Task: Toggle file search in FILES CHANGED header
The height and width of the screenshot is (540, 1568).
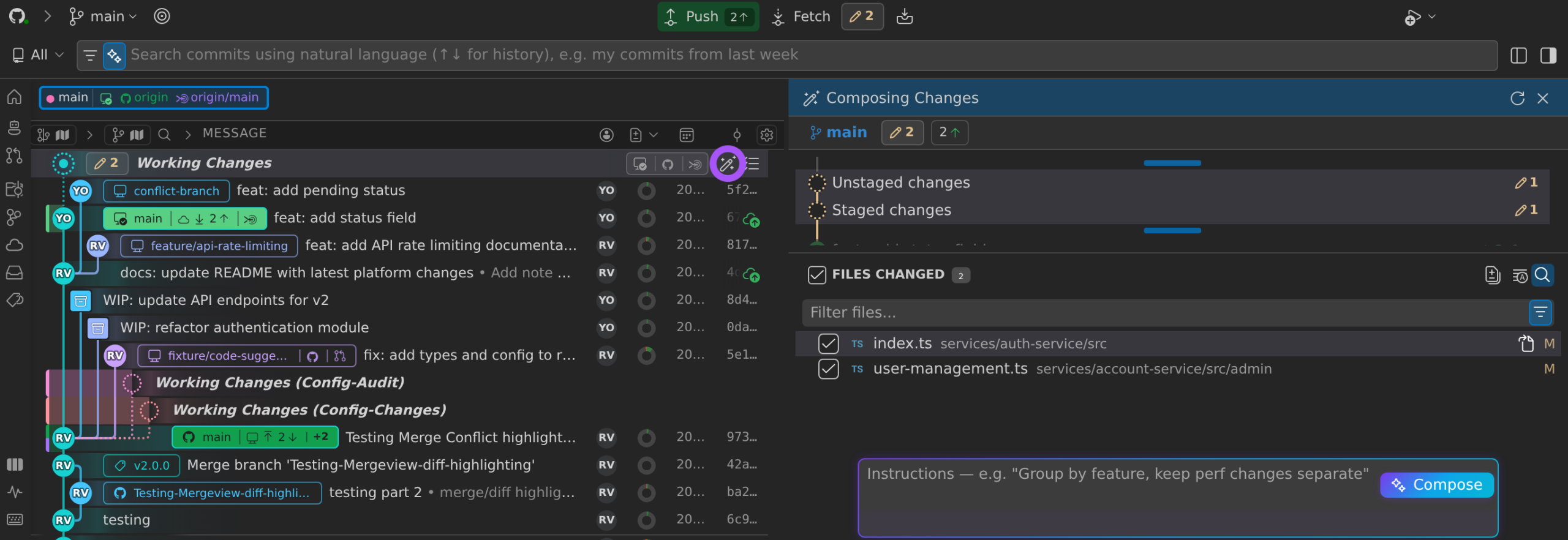Action: click(x=1542, y=275)
